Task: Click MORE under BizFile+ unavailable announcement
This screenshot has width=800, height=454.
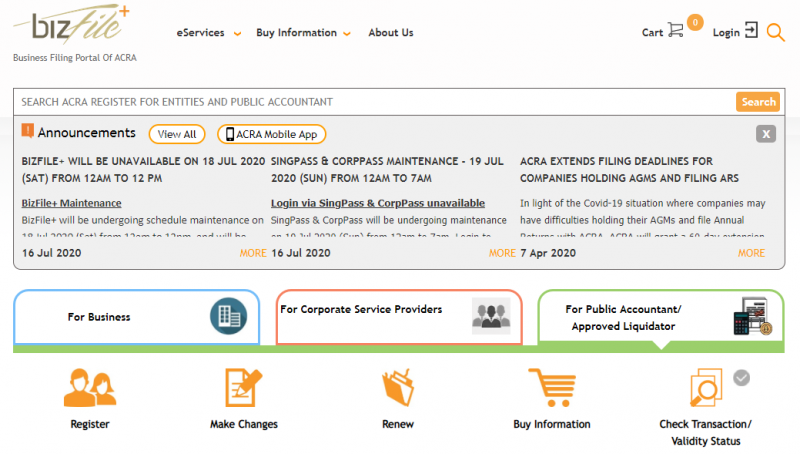Action: click(253, 253)
